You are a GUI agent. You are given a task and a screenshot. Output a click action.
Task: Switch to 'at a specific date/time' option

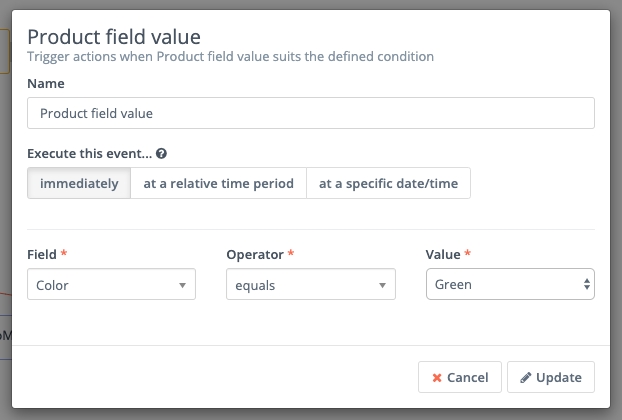(x=388, y=183)
